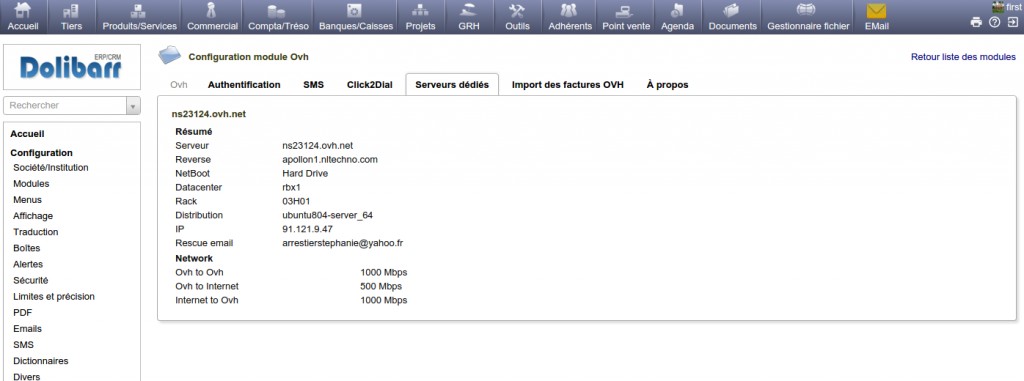Image resolution: width=1024 pixels, height=381 pixels.
Task: Click the print page icon
Action: click(x=976, y=22)
